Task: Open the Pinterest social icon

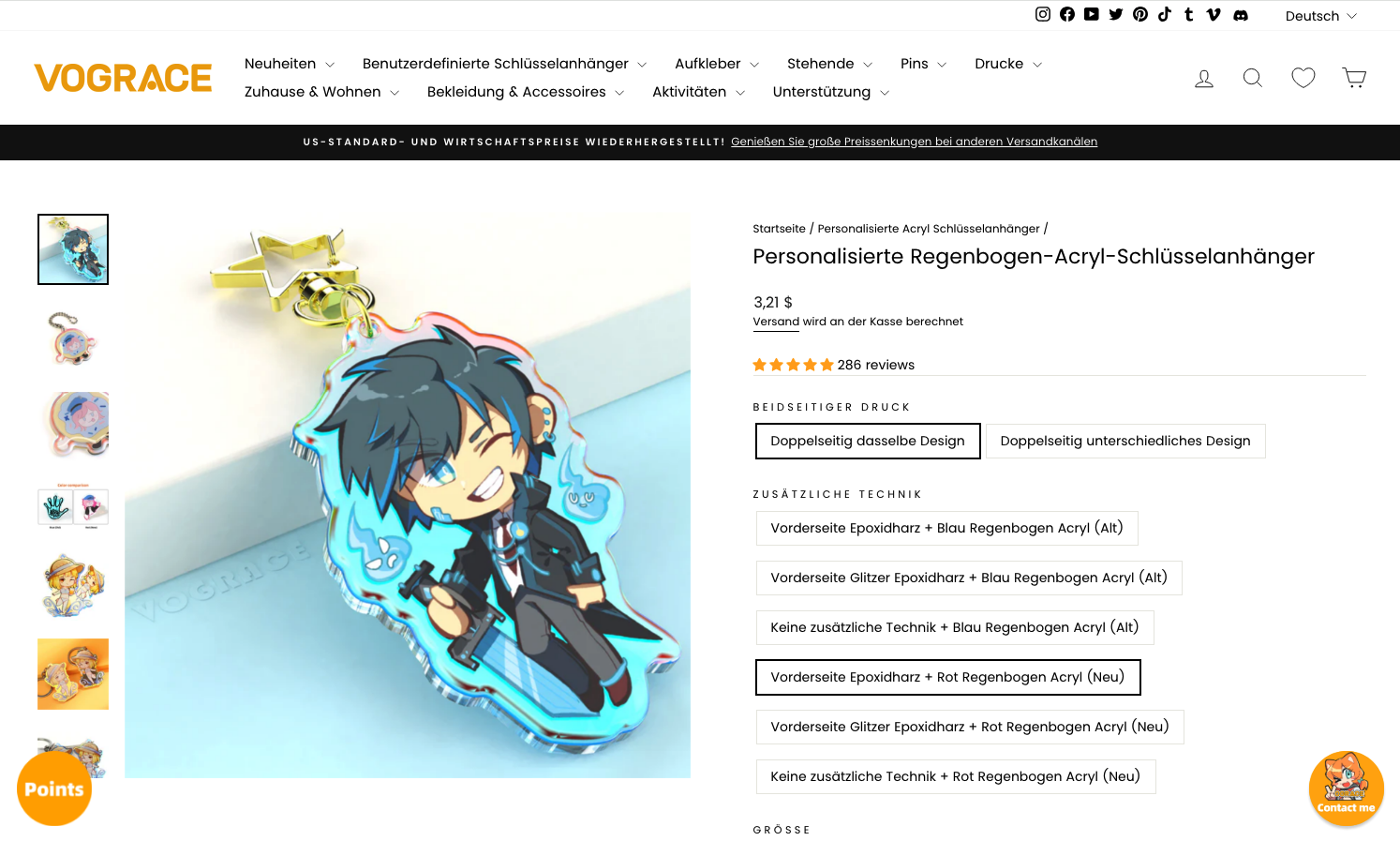Action: (x=1140, y=14)
